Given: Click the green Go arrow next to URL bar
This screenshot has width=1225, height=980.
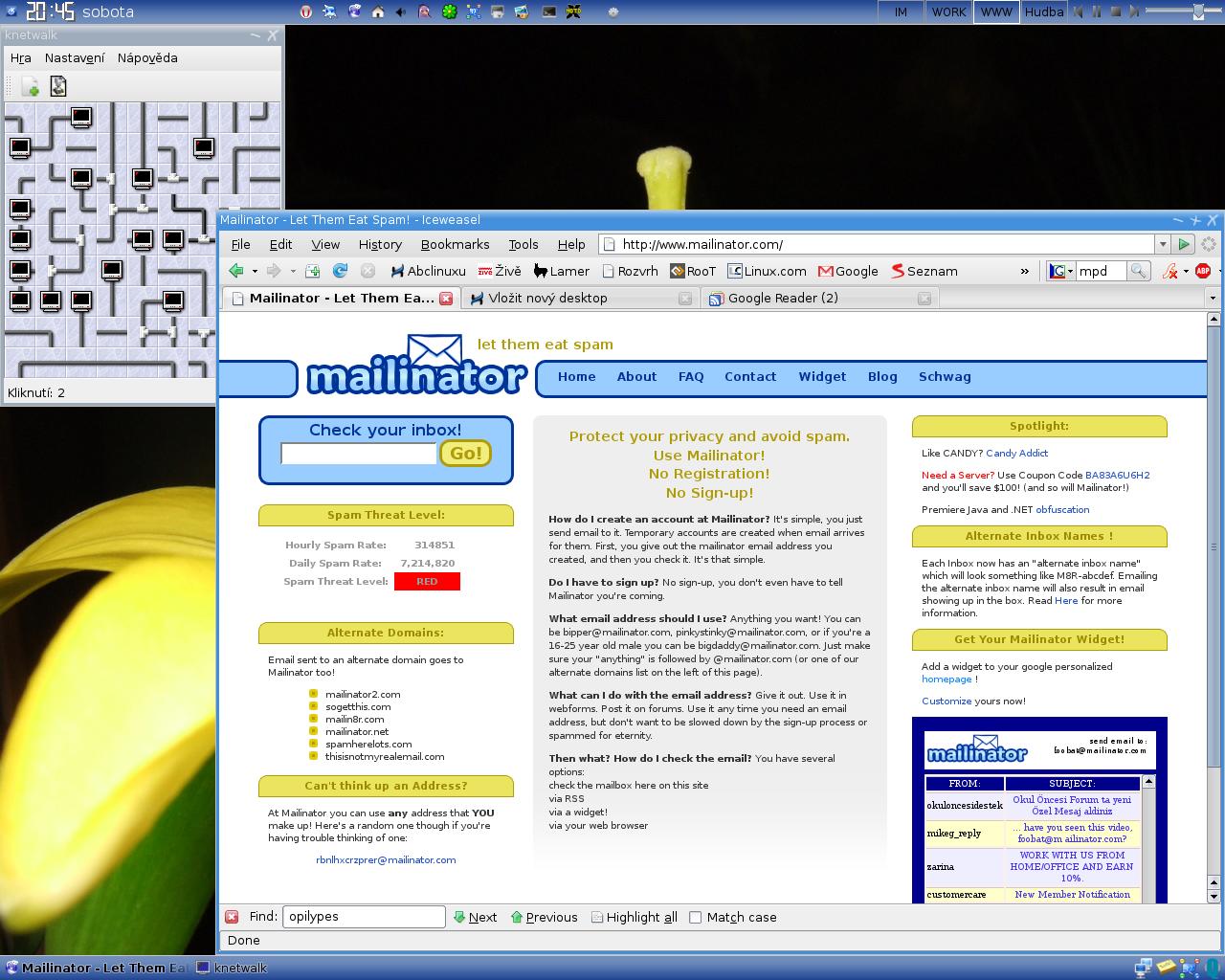Looking at the screenshot, I should click(x=1184, y=244).
